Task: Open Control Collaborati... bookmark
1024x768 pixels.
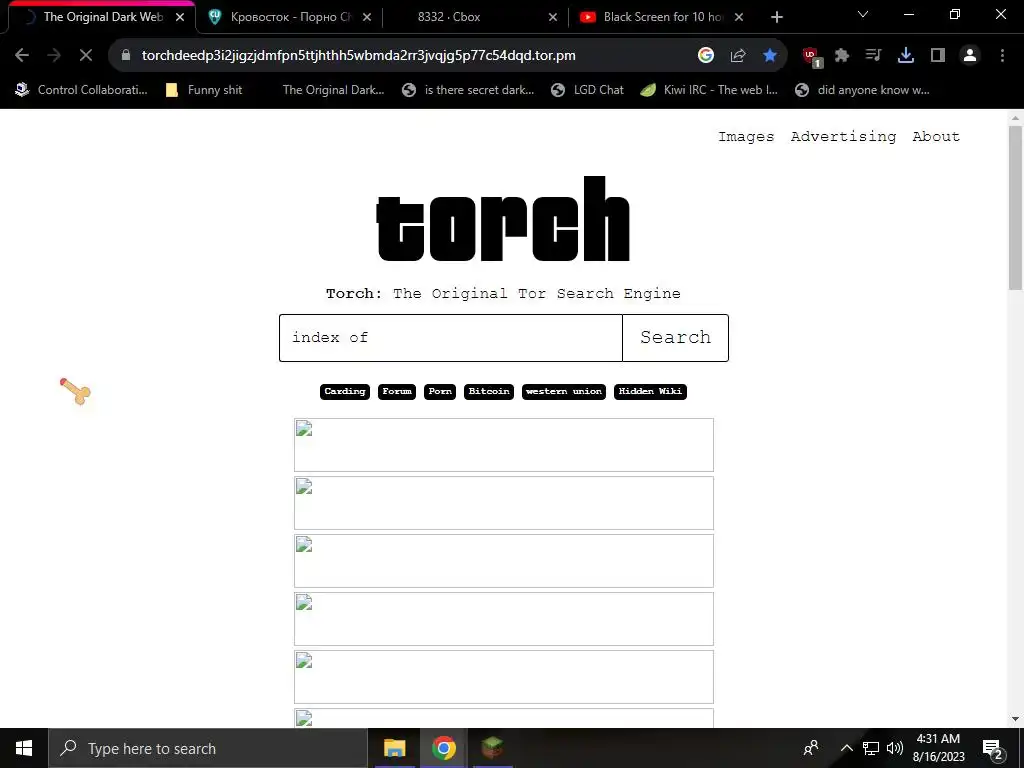Action: (82, 90)
